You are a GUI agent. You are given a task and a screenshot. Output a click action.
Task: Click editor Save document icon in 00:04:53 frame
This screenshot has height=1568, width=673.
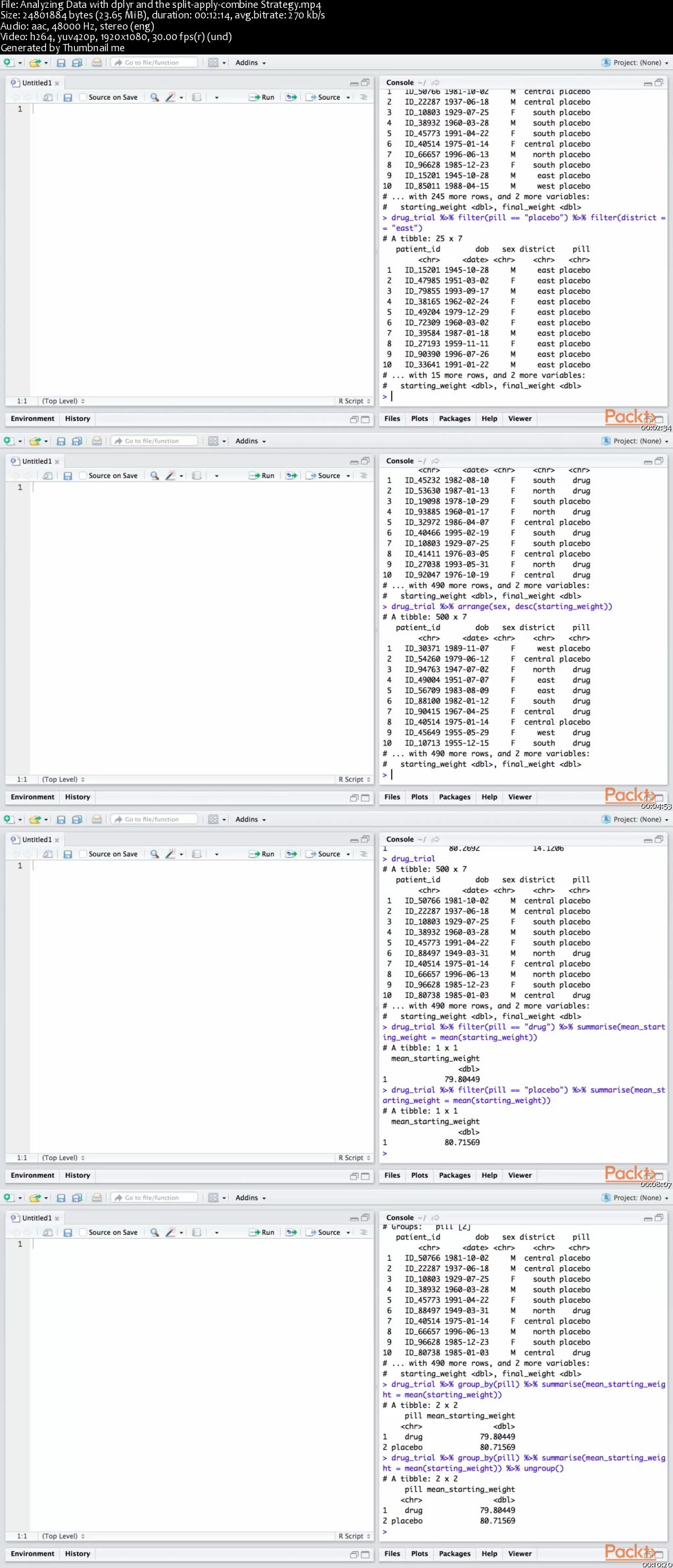(x=67, y=476)
